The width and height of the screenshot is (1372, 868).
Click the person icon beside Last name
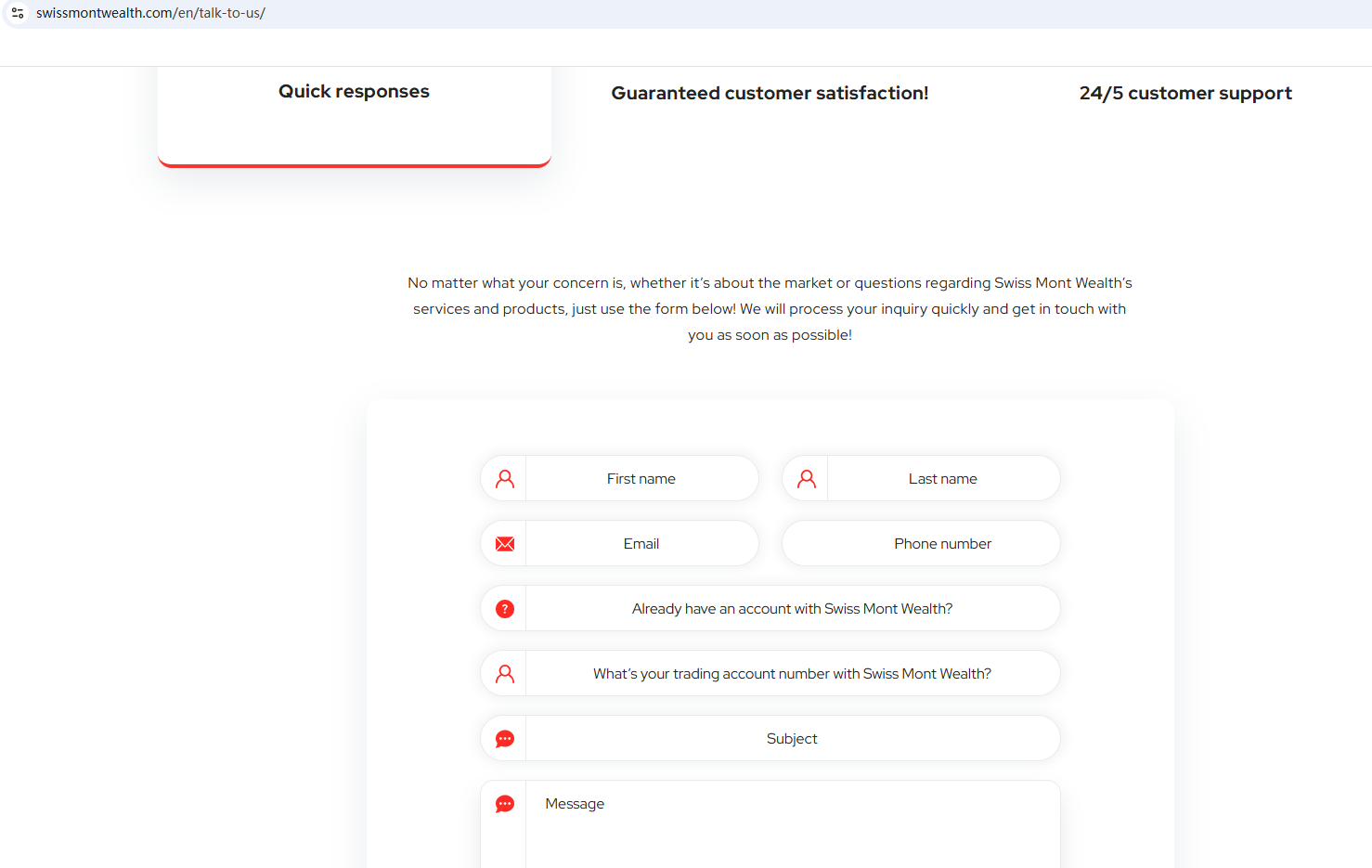tap(807, 479)
